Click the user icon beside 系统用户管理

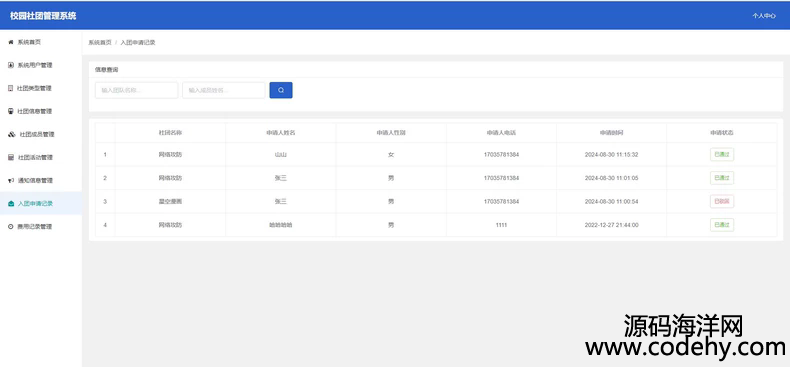[x=11, y=65]
